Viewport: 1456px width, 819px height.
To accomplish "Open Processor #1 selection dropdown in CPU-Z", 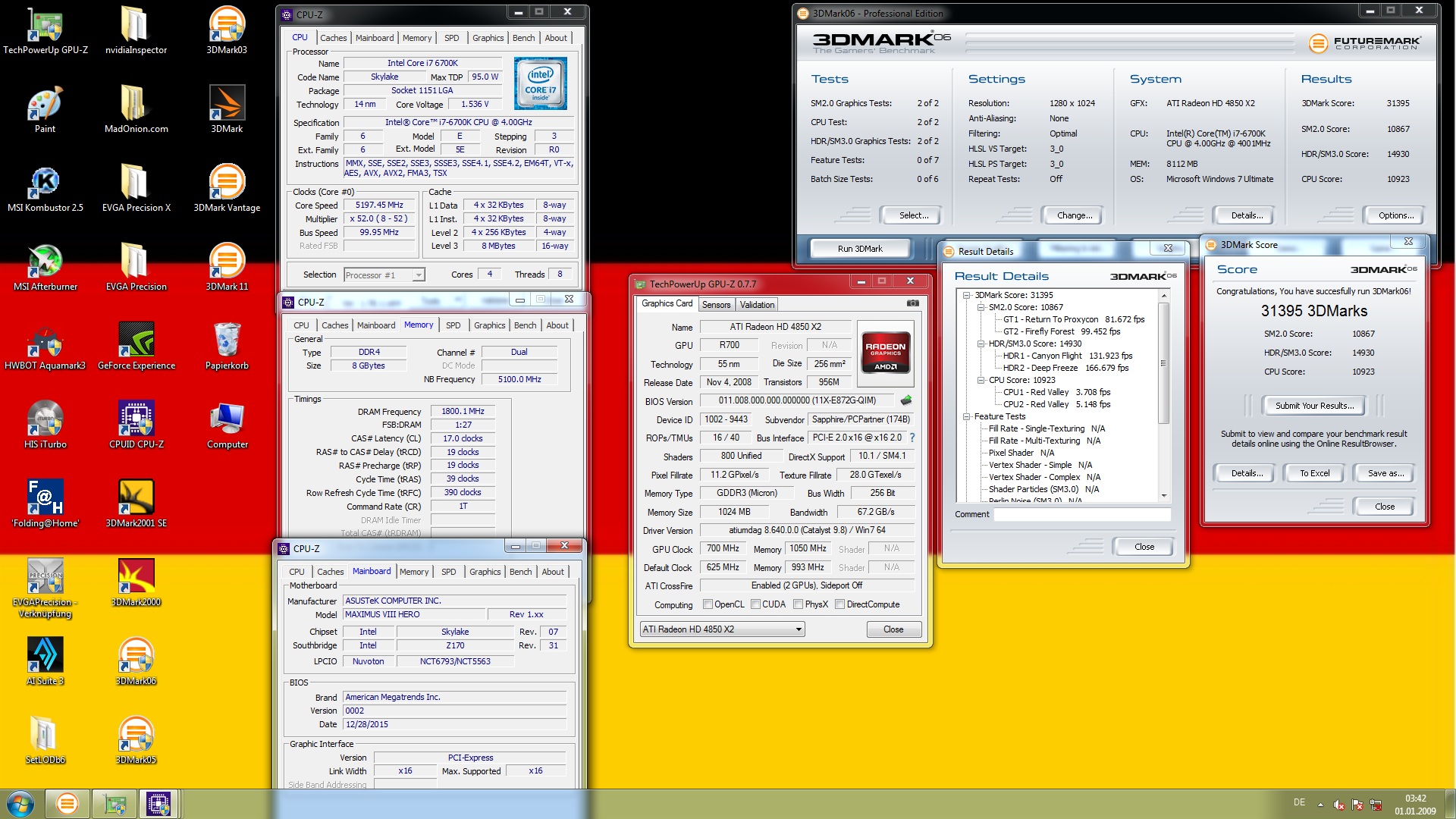I will (384, 275).
